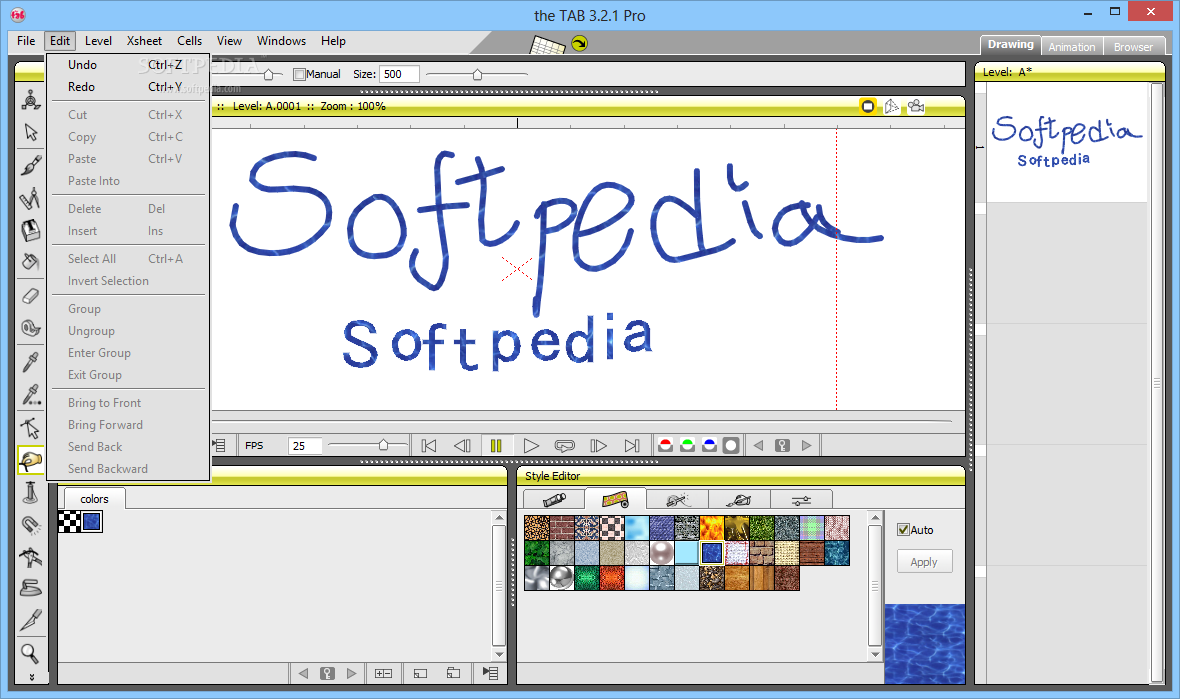Image resolution: width=1180 pixels, height=699 pixels.
Task: Select the magnifier zoom tool
Action: point(31,653)
